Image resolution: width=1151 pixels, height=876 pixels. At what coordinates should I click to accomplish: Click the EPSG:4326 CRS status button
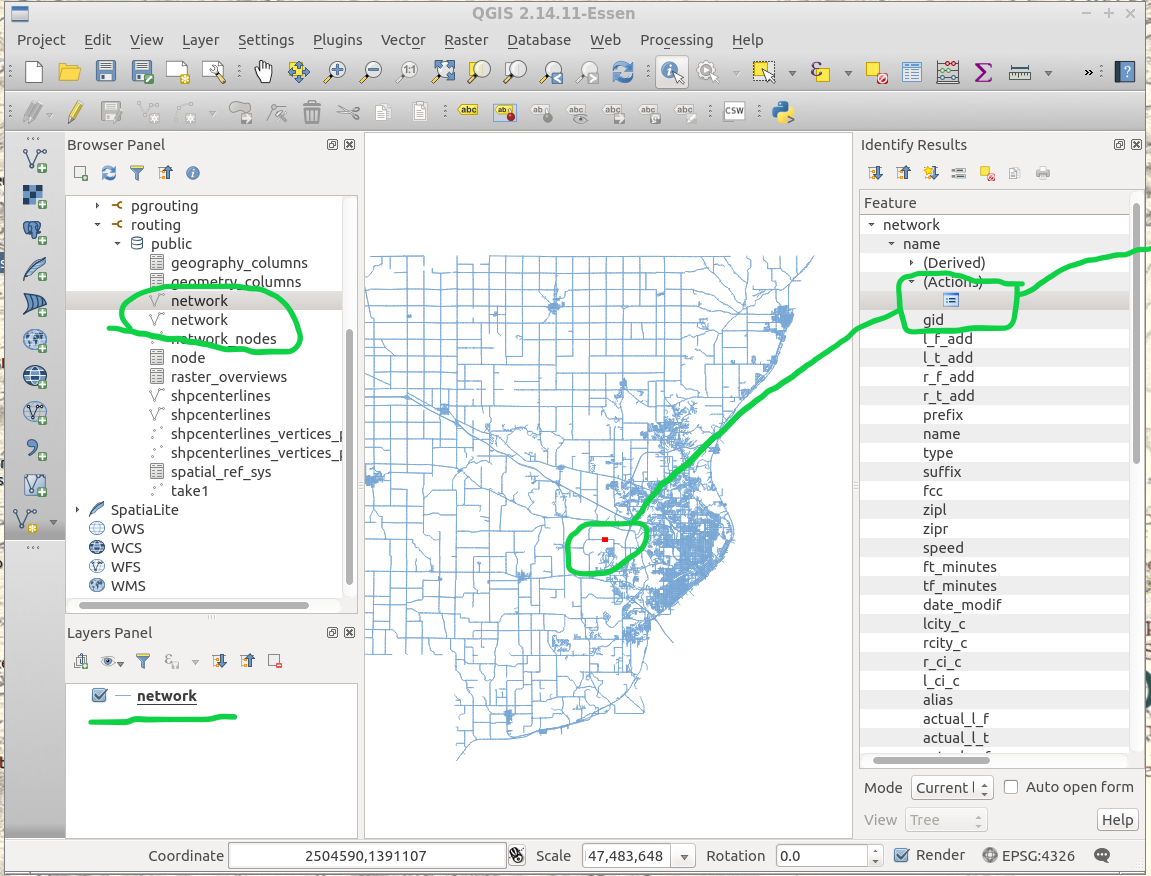[1030, 855]
